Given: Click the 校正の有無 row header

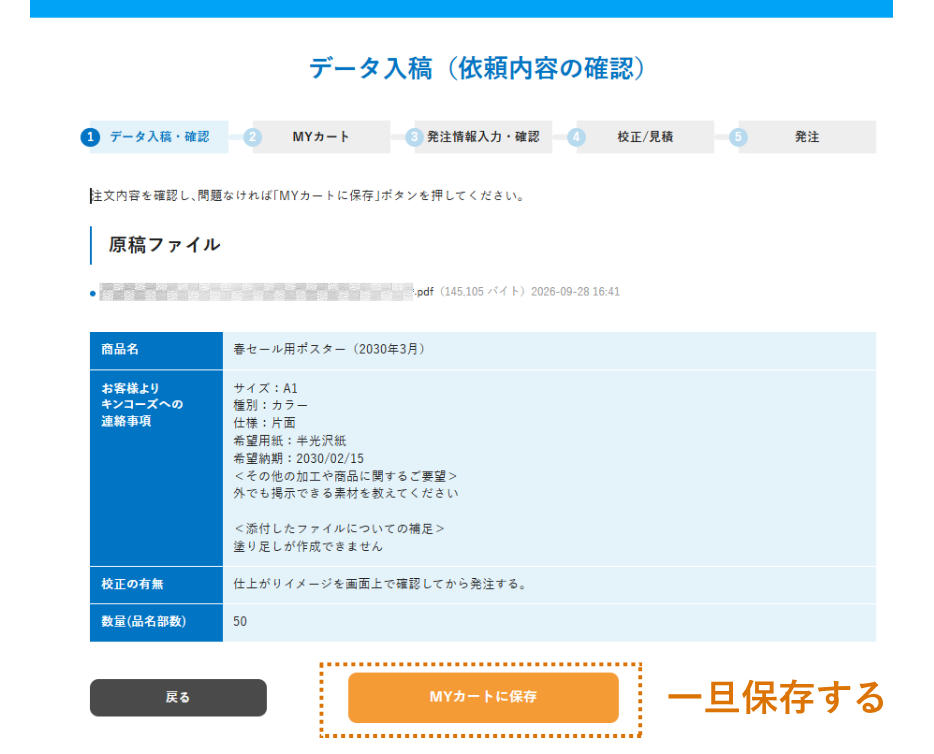Looking at the screenshot, I should 156,584.
